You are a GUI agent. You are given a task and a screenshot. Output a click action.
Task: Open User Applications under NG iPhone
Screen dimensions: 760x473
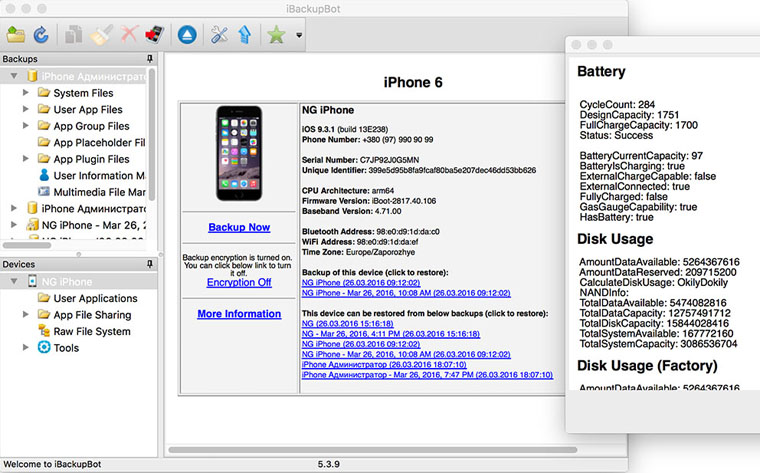pyautogui.click(x=95, y=299)
